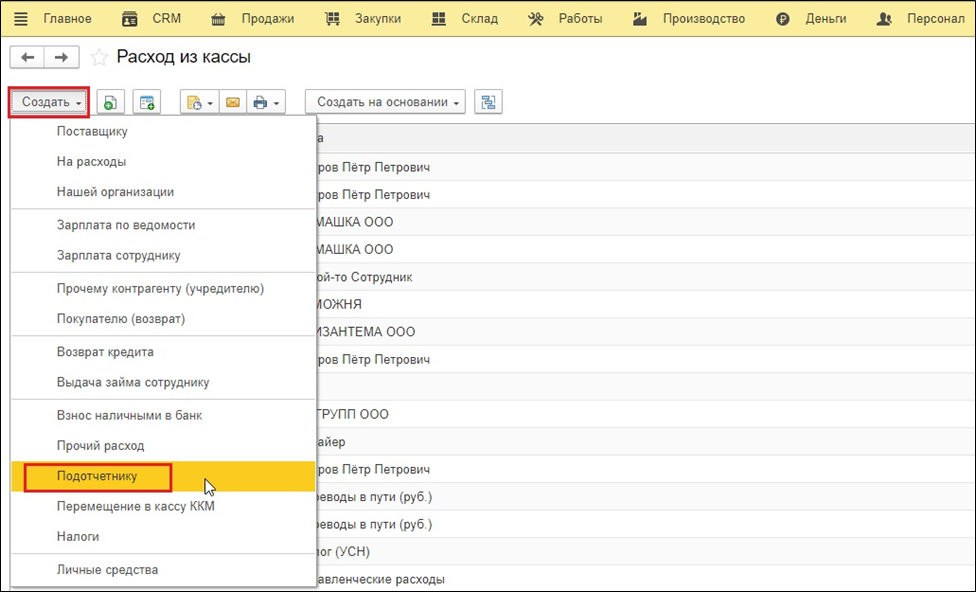
Task: Click the forward navigation arrow
Action: point(61,58)
